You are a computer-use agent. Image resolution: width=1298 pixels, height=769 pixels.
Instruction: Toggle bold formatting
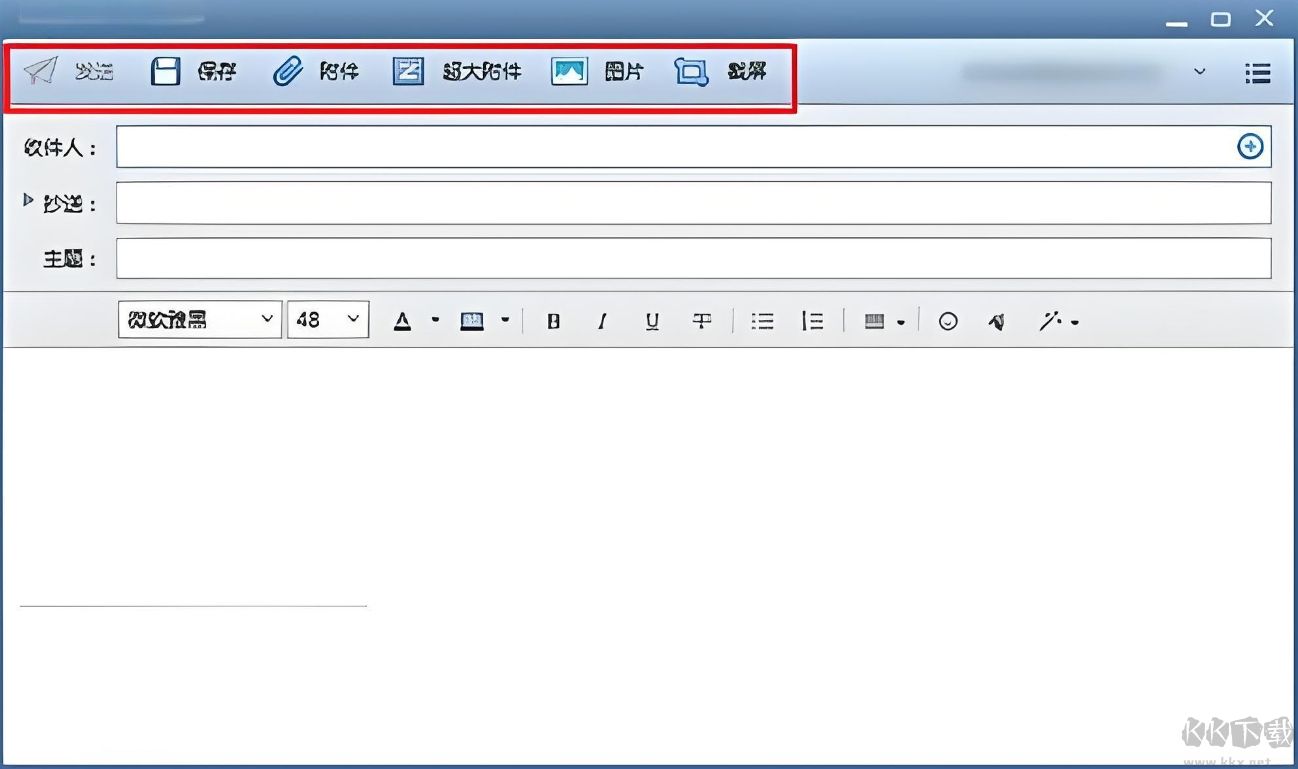(553, 322)
